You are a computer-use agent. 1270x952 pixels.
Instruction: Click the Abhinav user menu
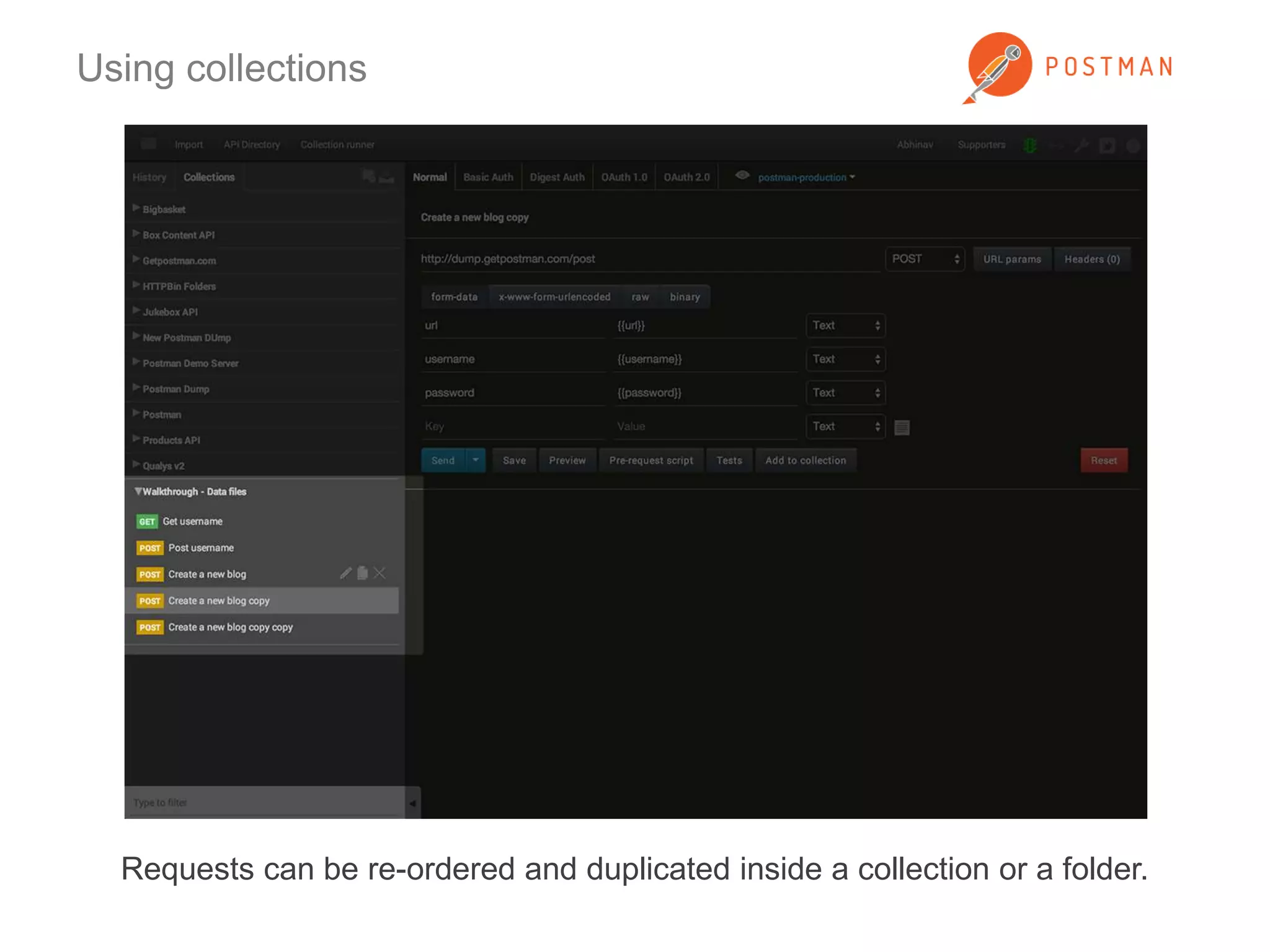(x=915, y=144)
